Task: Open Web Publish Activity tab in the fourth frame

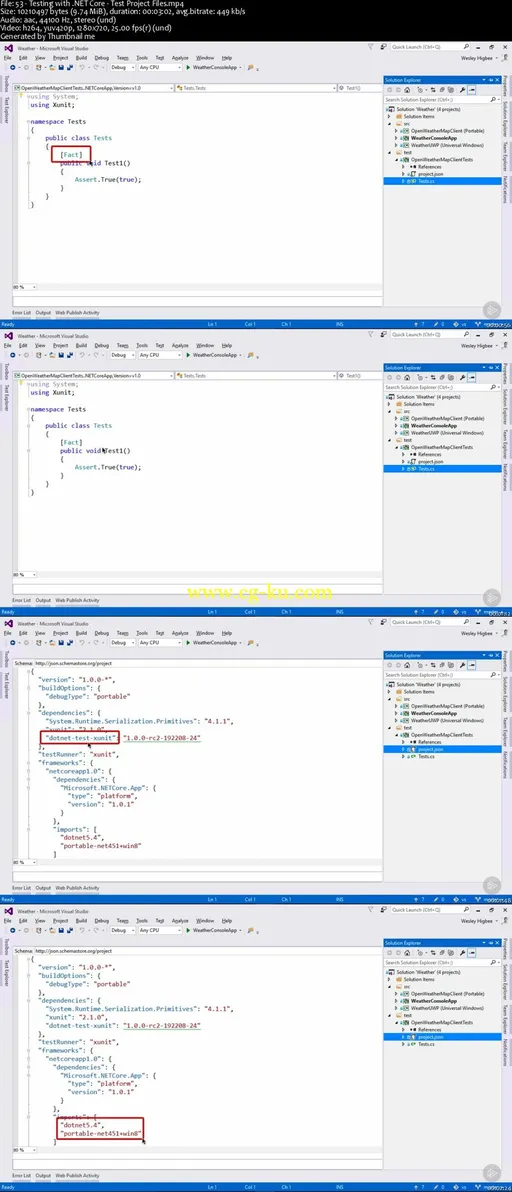Action: pyautogui.click(x=77, y=1175)
